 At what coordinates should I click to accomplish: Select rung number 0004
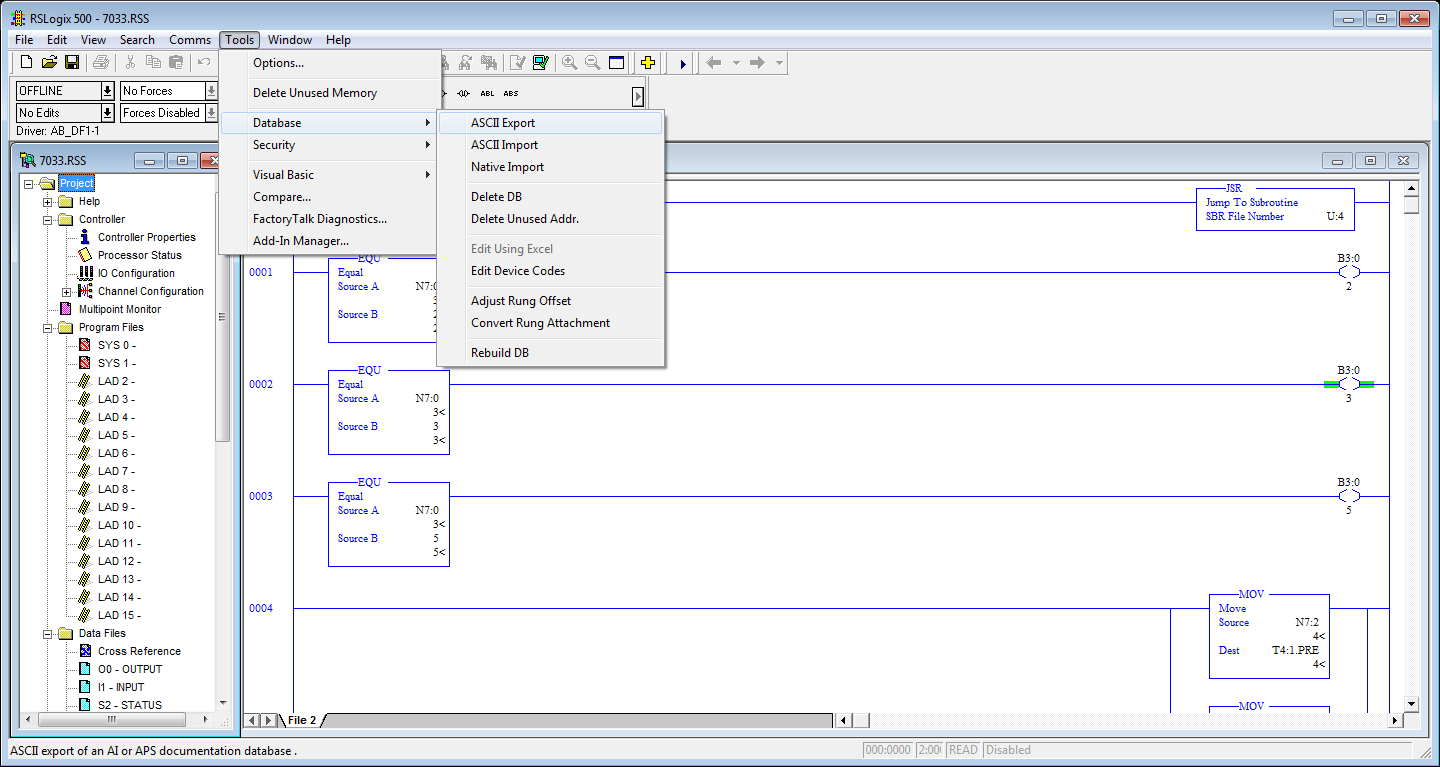[x=261, y=608]
